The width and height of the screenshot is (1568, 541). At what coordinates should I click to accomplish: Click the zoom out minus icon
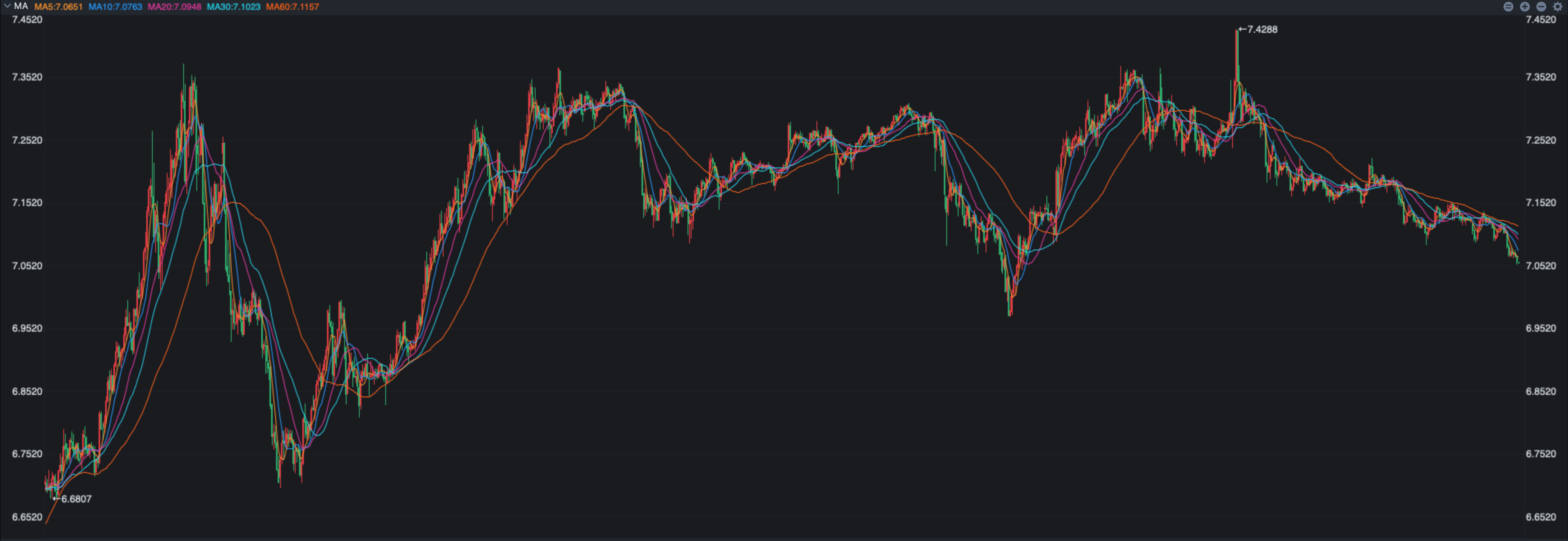1541,7
